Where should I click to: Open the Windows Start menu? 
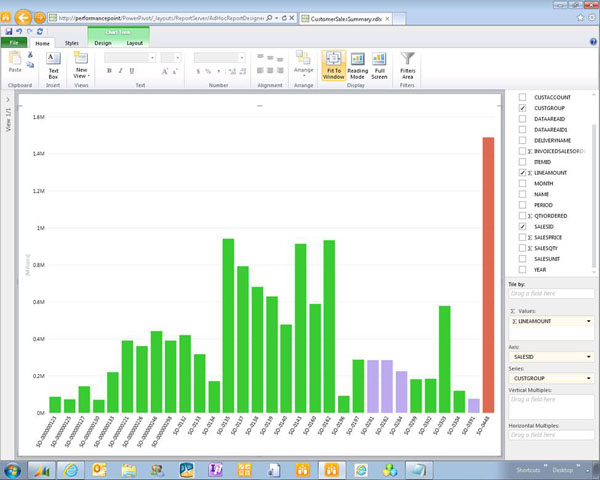pyautogui.click(x=12, y=470)
